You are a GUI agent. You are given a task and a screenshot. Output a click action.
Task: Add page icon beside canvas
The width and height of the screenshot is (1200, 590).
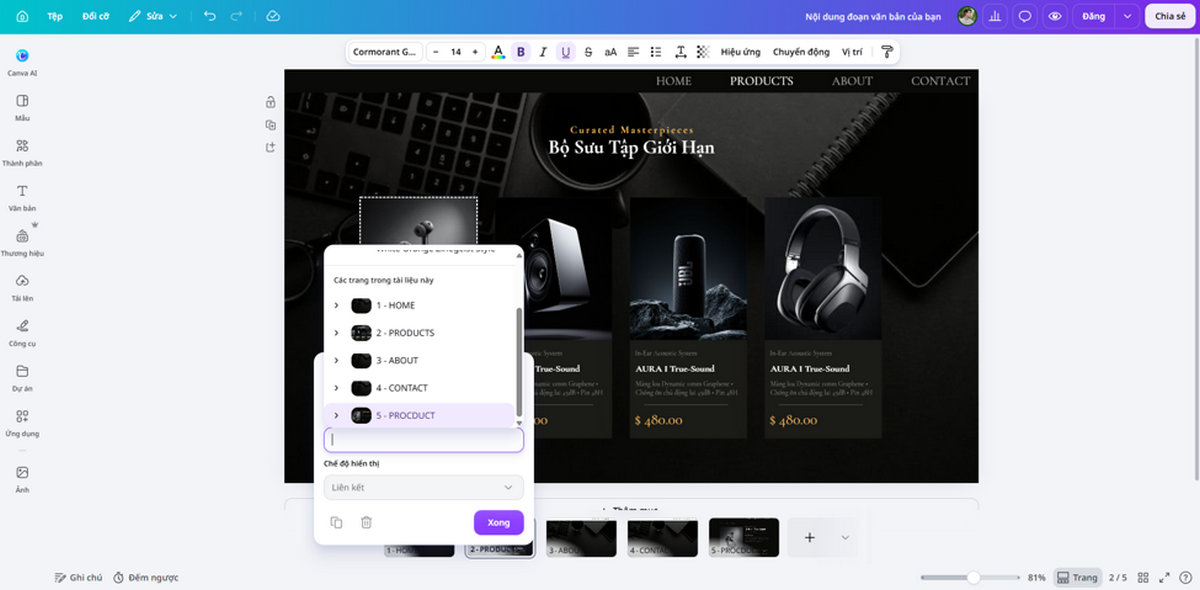point(271,148)
